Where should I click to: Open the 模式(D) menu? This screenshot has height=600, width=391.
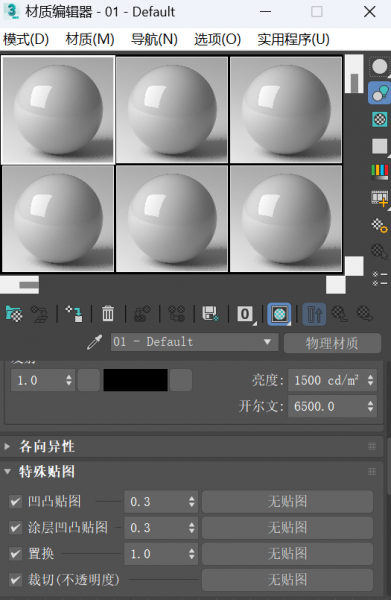pyautogui.click(x=26, y=39)
